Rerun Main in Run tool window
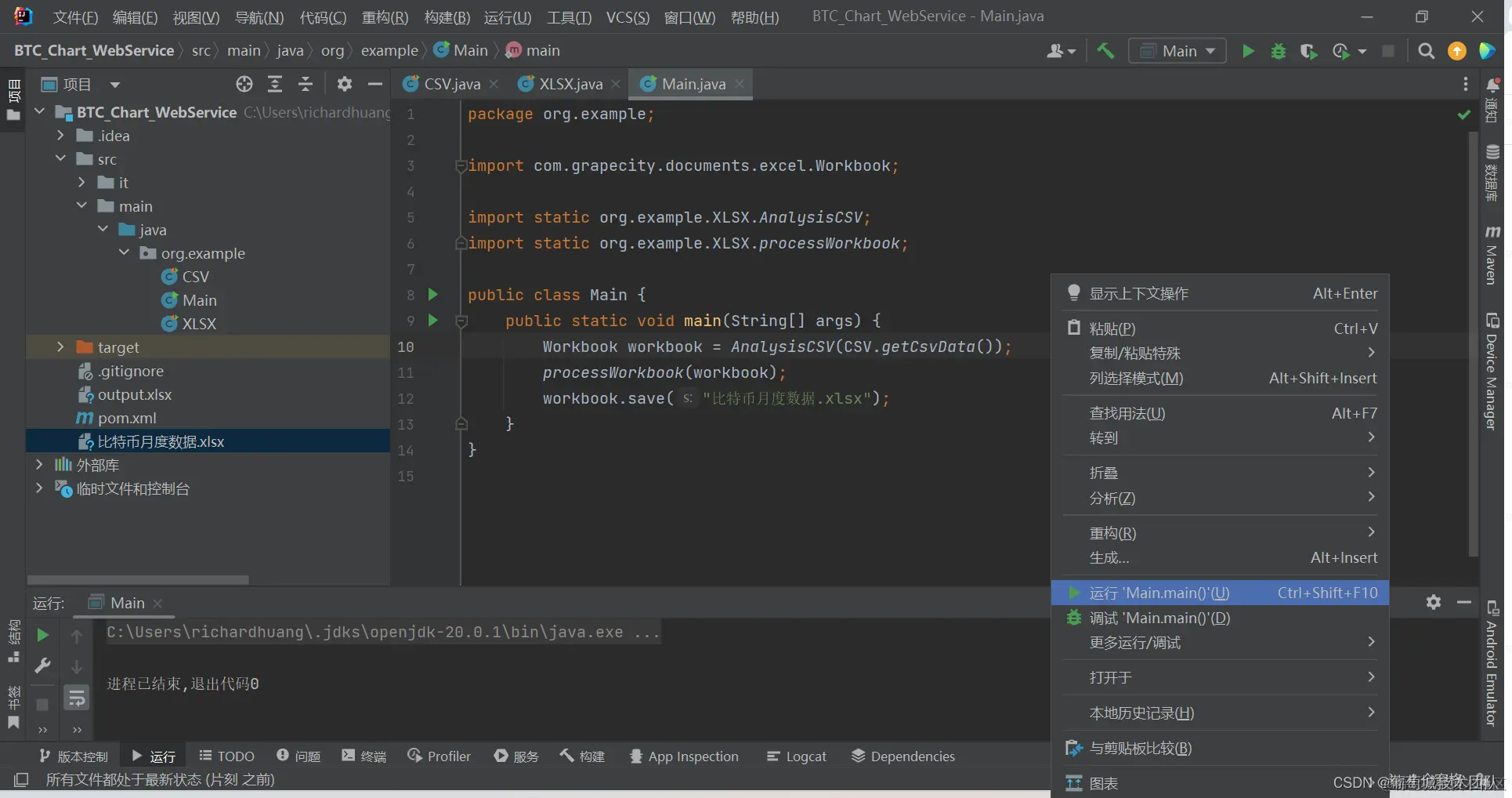 click(43, 635)
